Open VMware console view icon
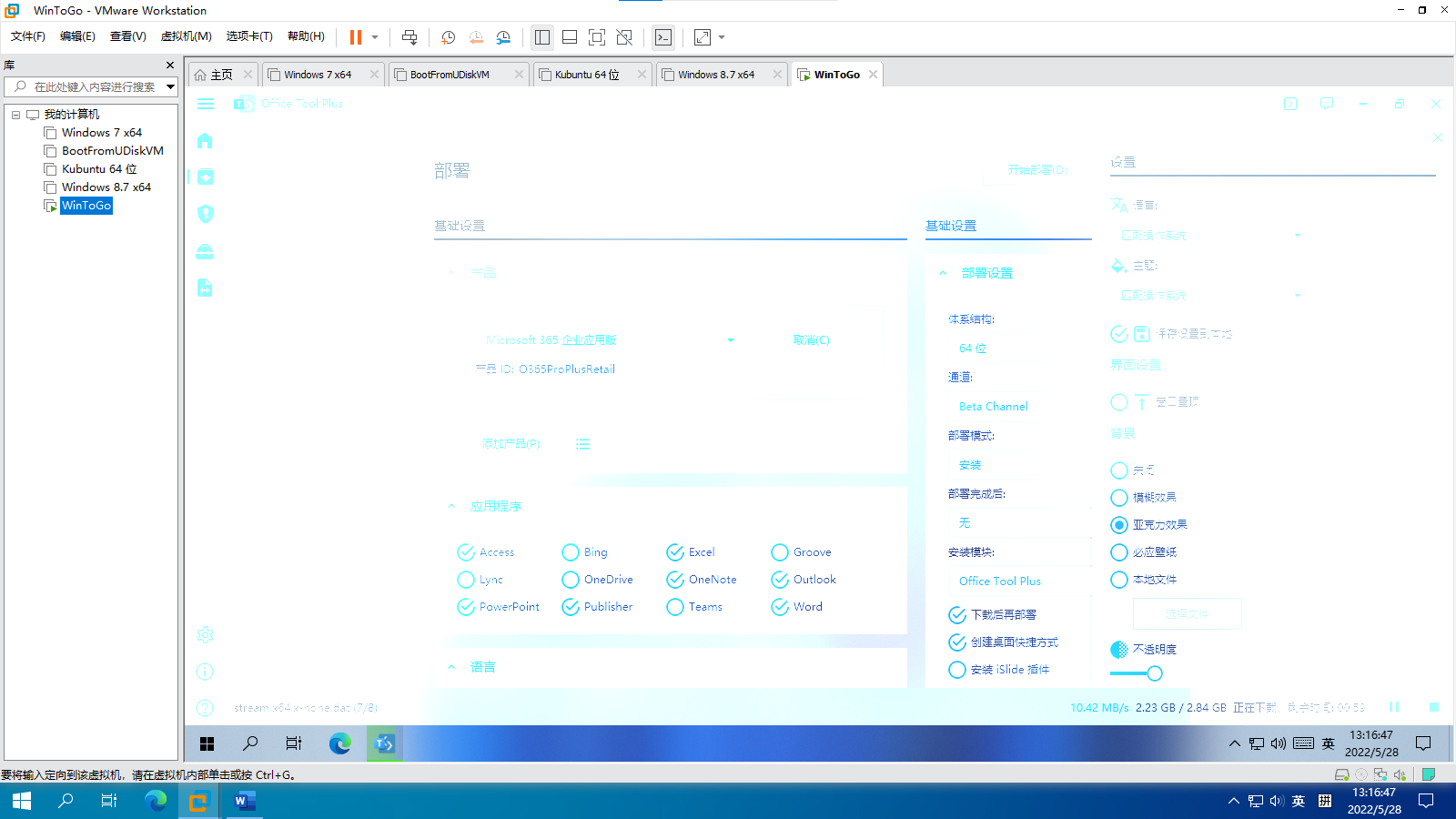 click(x=663, y=37)
